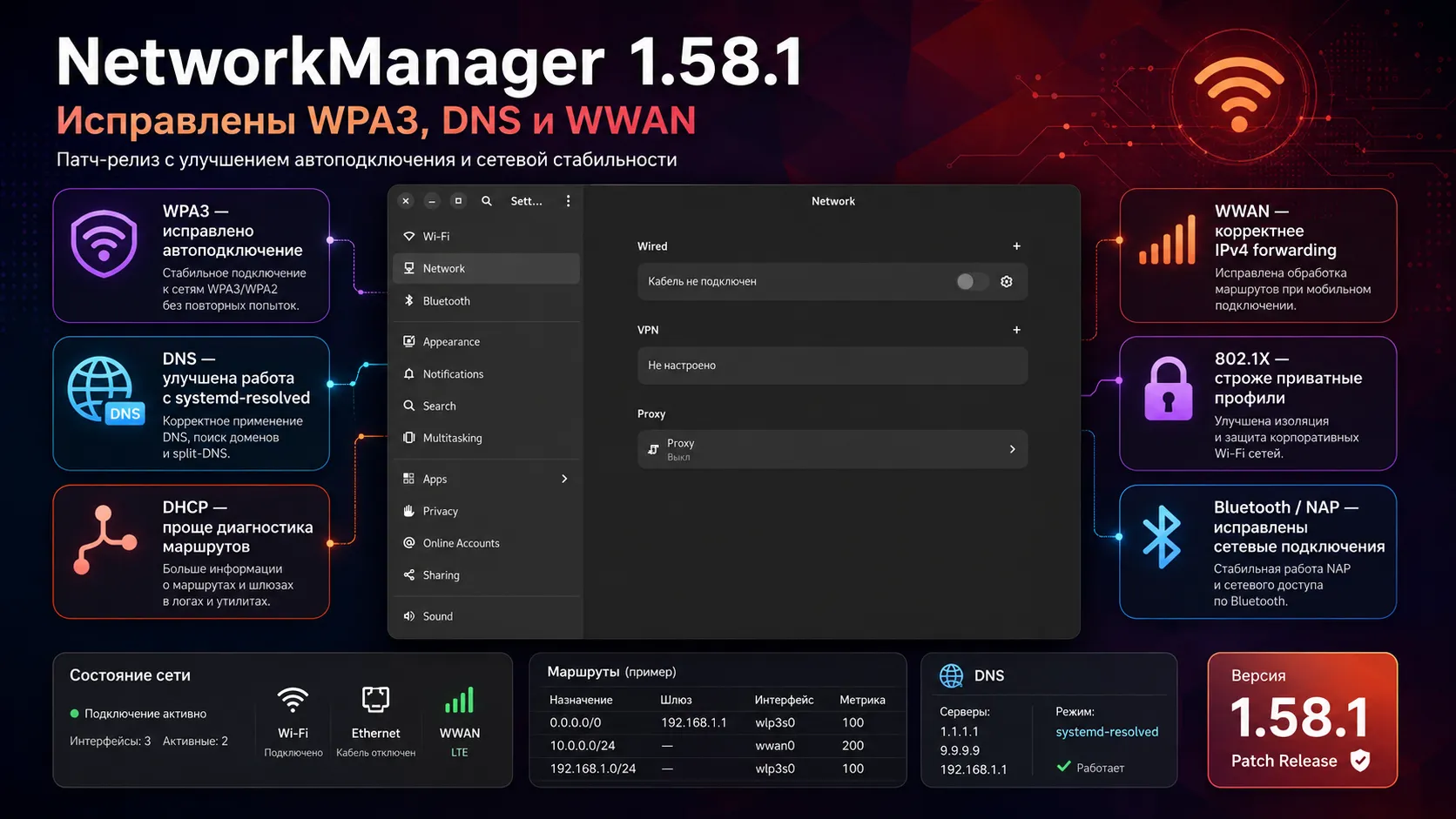This screenshot has height=819, width=1456.
Task: Click the 'Интерфейсы: 3' text
Action: click(110, 741)
